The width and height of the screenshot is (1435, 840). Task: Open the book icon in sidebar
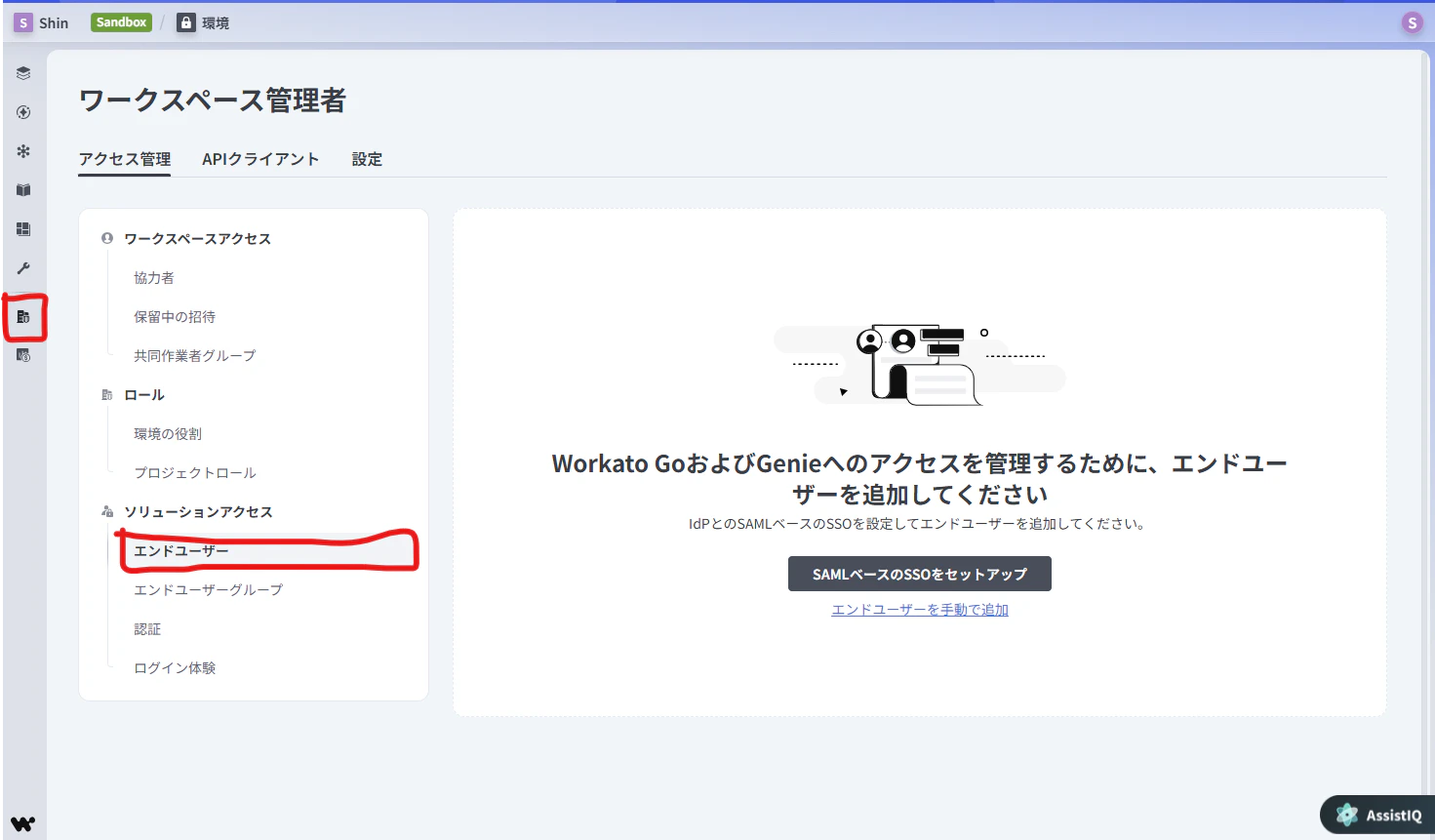[x=23, y=190]
